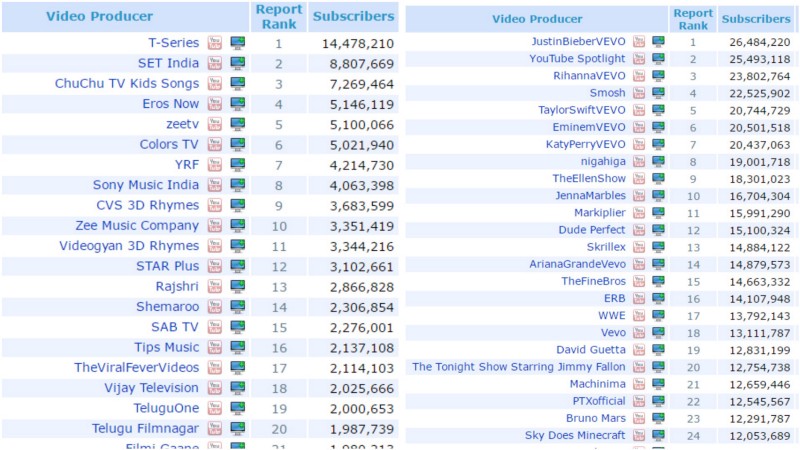
Task: Open the Eros Now producer link
Action: tap(169, 104)
